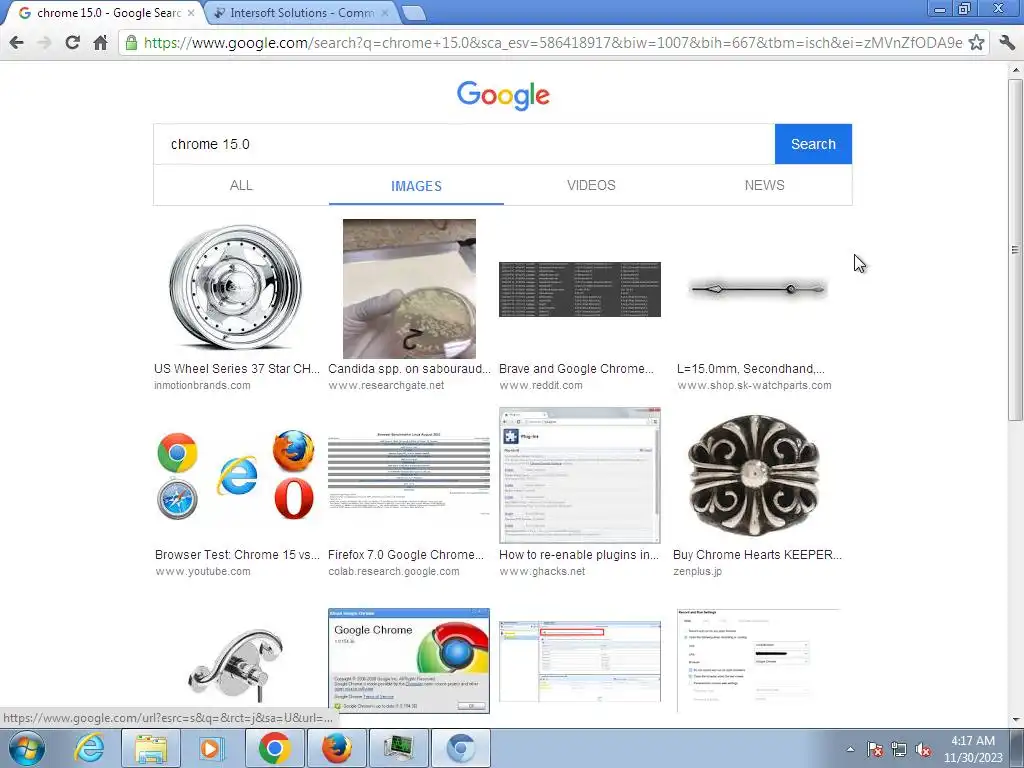Click the Google logo
1024x768 pixels.
503,95
